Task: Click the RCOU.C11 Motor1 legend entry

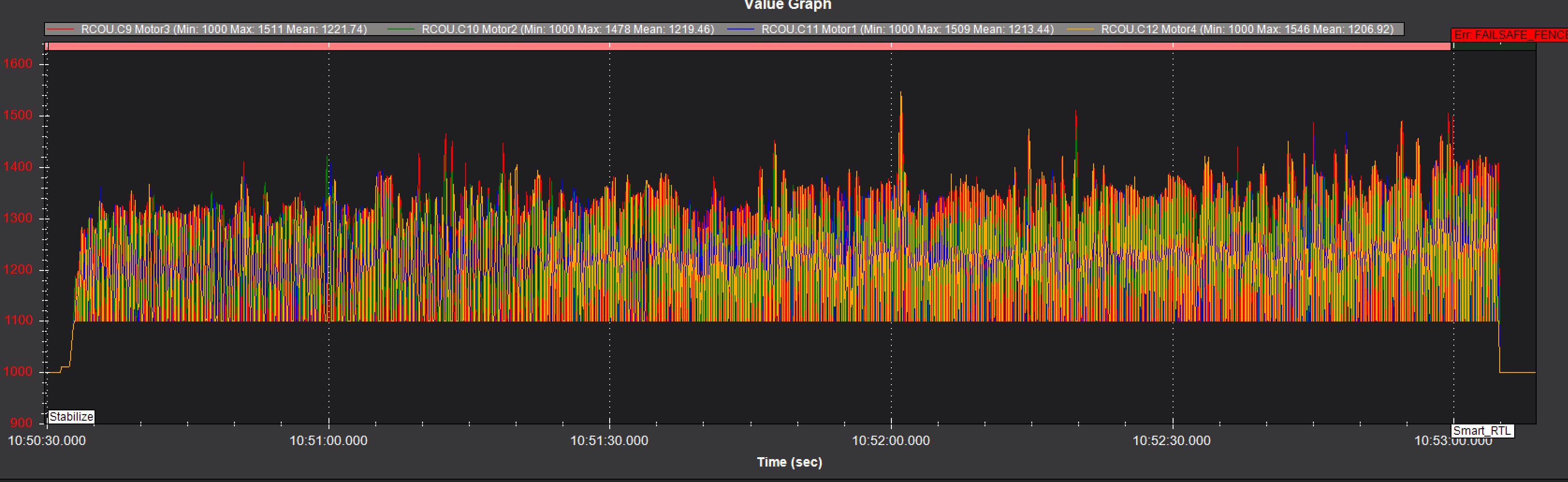Action: tap(907, 29)
